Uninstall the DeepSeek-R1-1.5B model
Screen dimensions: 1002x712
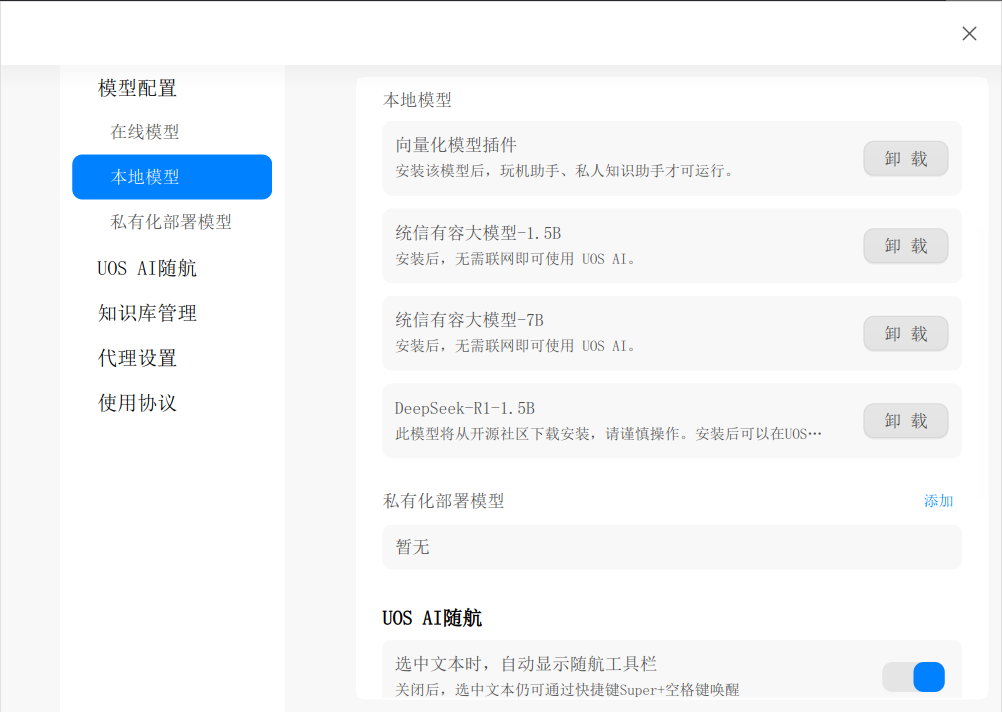(906, 421)
